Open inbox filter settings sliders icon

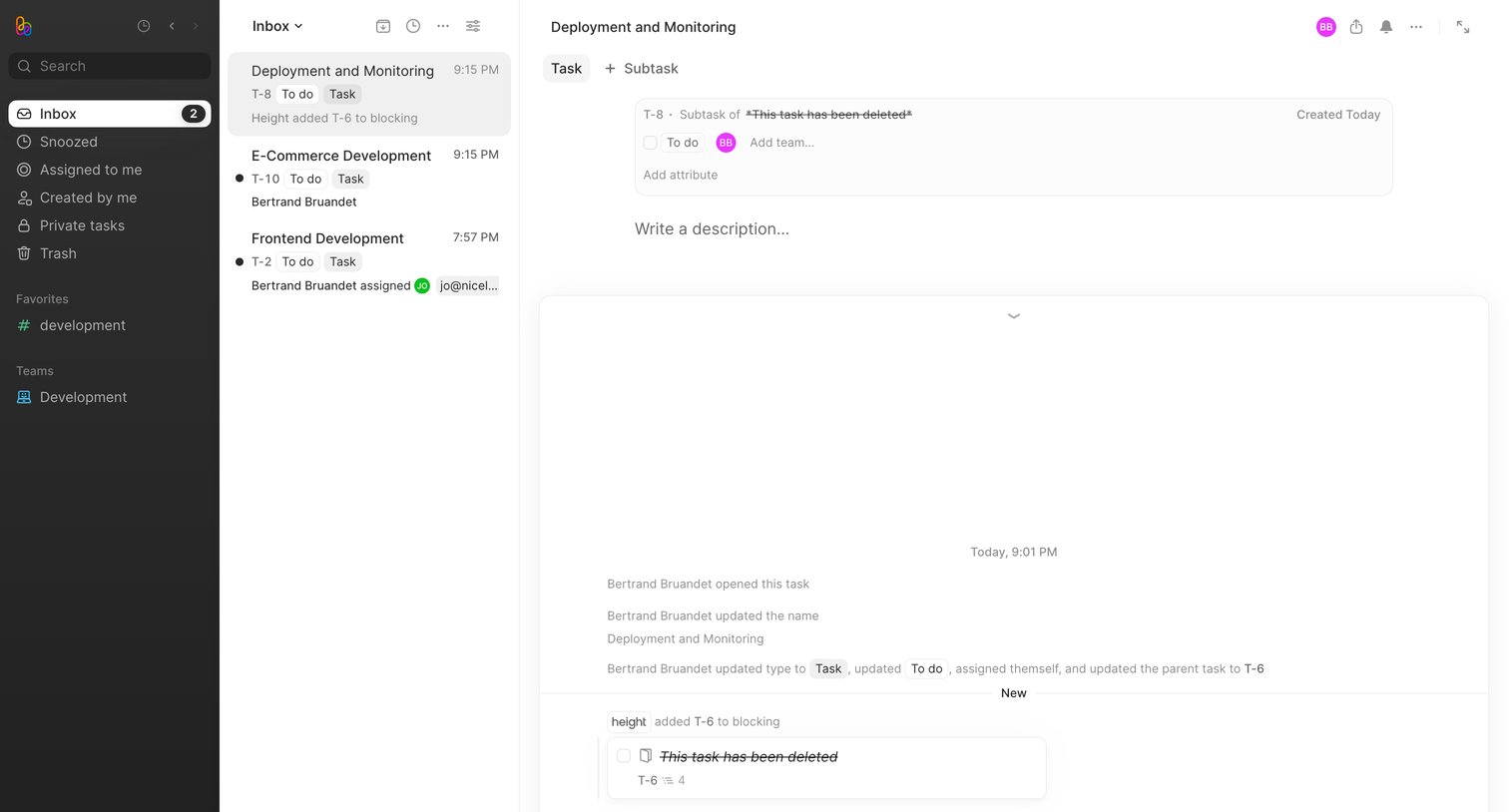pos(473,26)
